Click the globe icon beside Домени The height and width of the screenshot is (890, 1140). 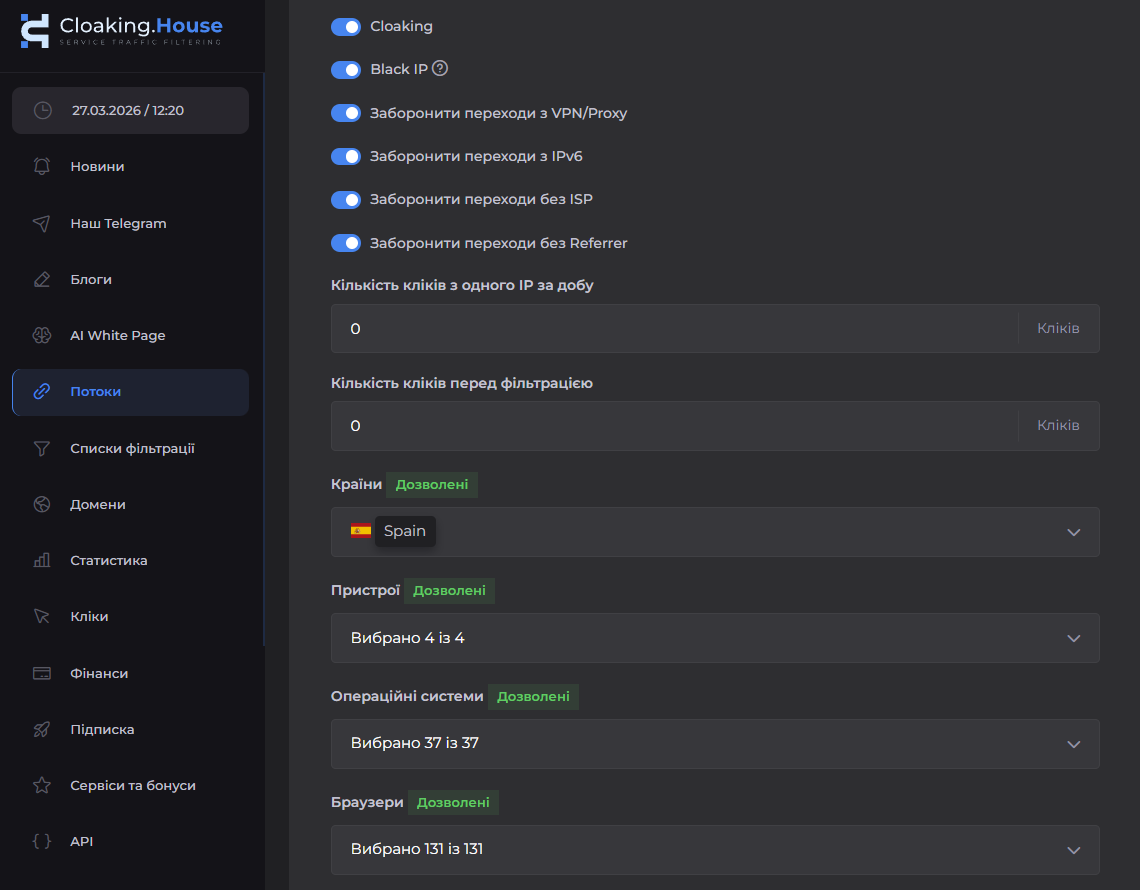click(42, 504)
